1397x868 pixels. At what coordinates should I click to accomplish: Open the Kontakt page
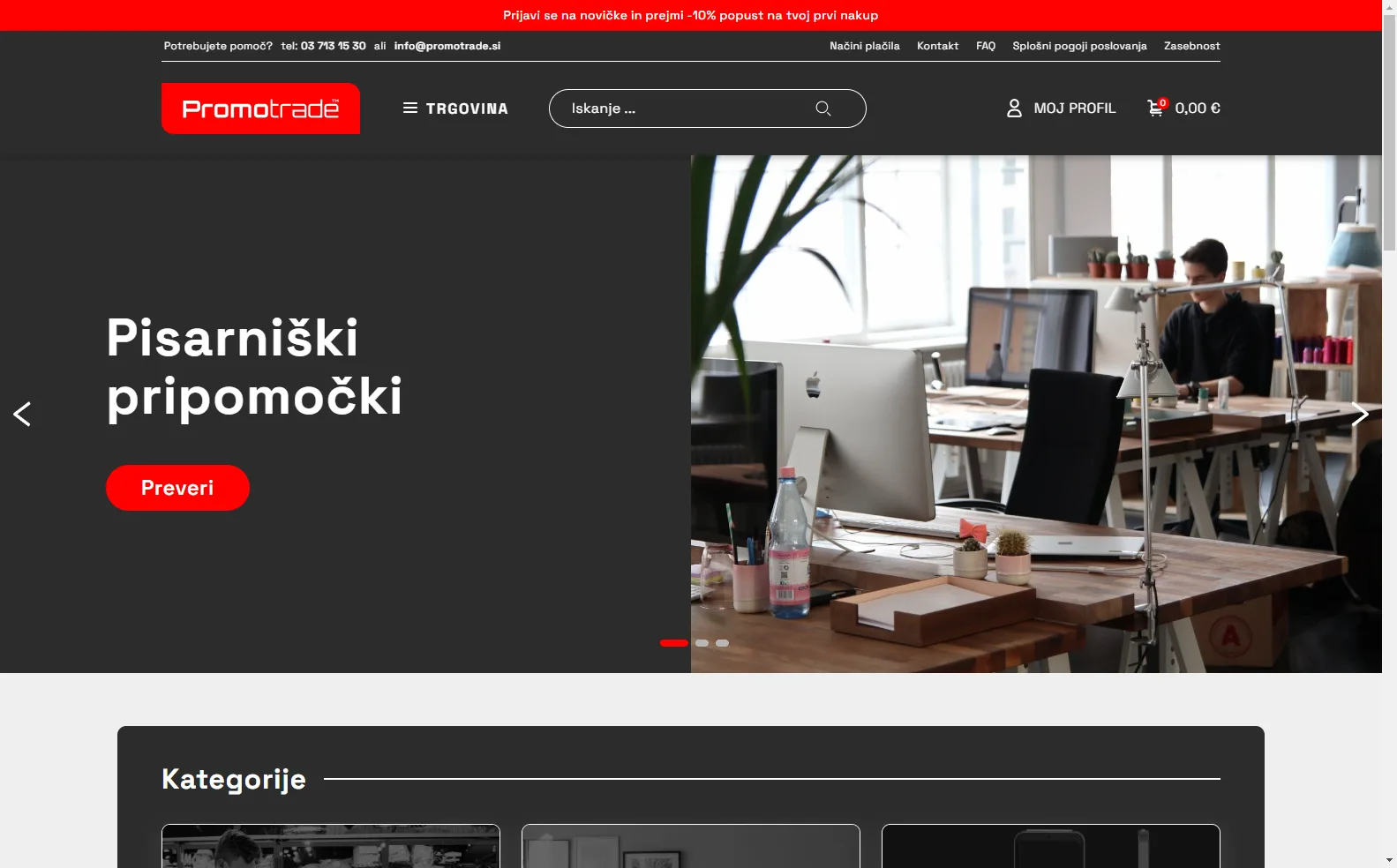click(937, 46)
